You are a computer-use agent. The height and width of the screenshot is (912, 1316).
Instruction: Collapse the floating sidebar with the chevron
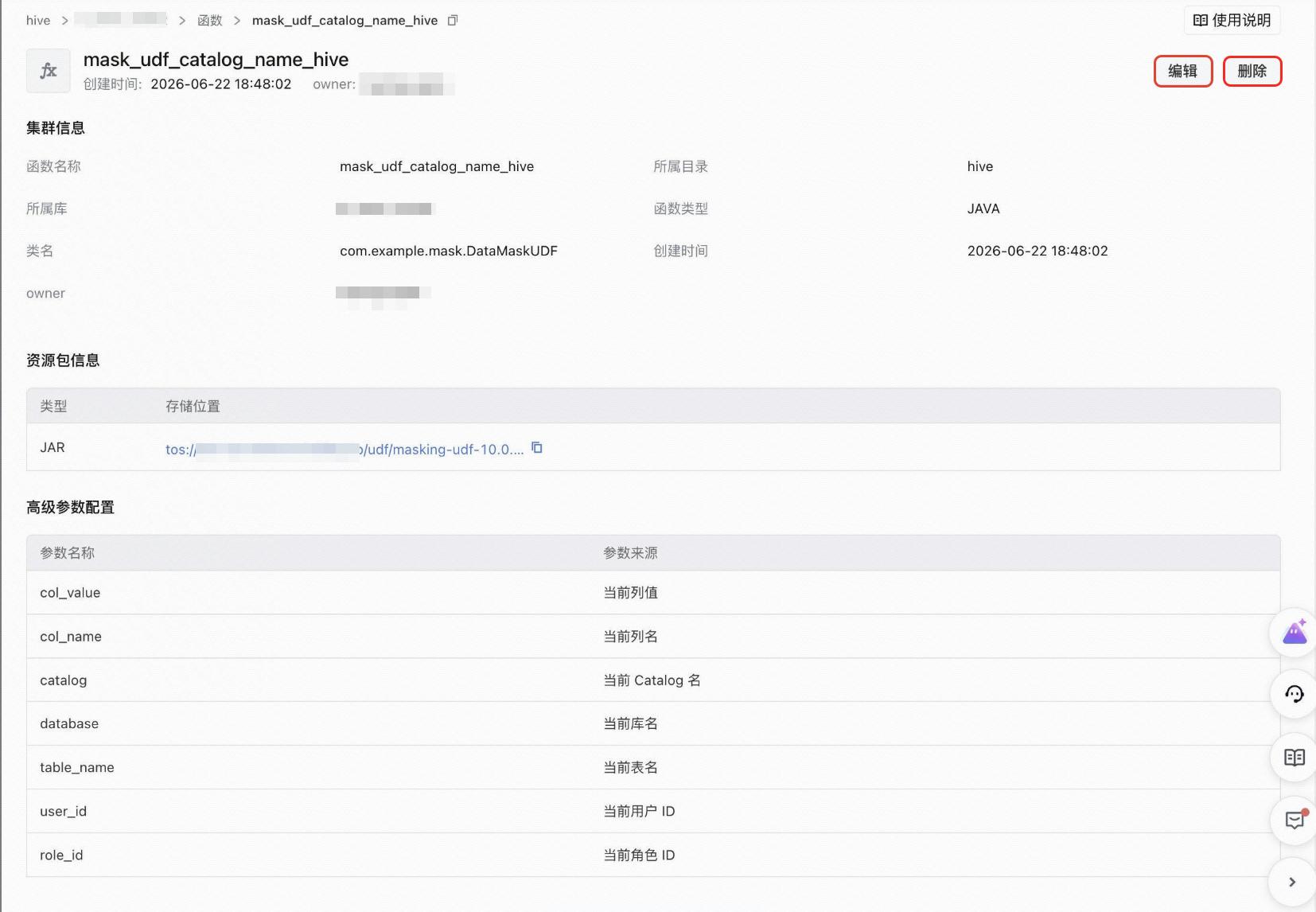tap(1292, 882)
